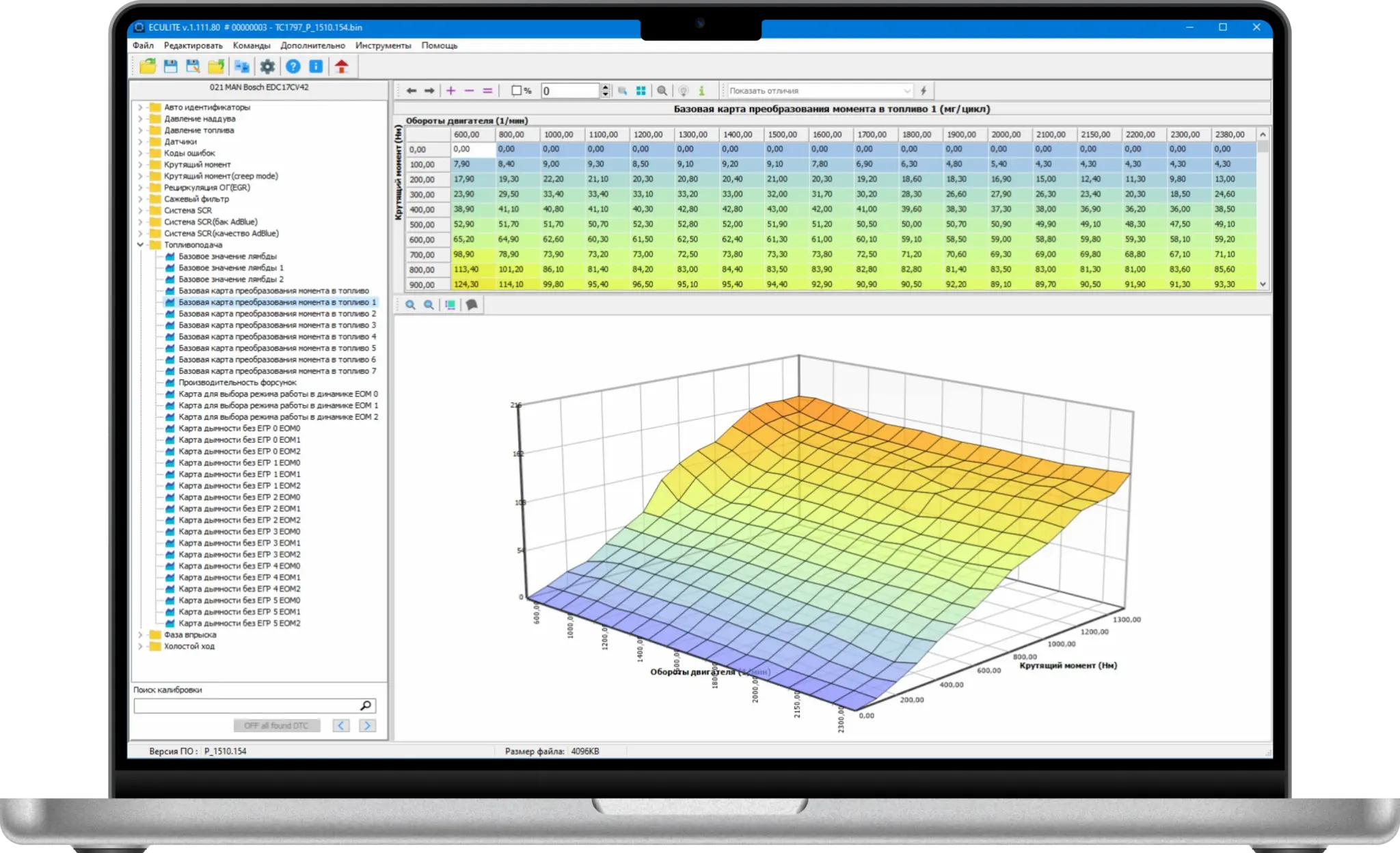Expand the Коды ошибок folder
This screenshot has width=1400, height=853.
140,153
